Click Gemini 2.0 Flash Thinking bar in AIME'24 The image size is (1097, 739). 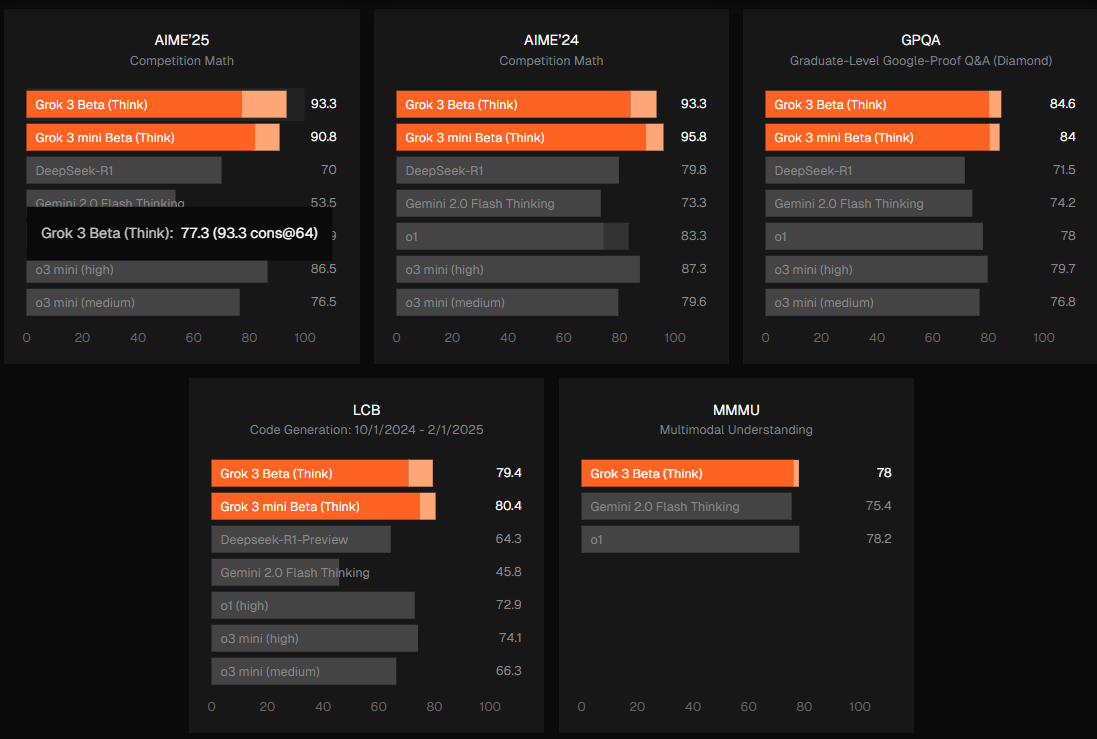pyautogui.click(x=498, y=203)
